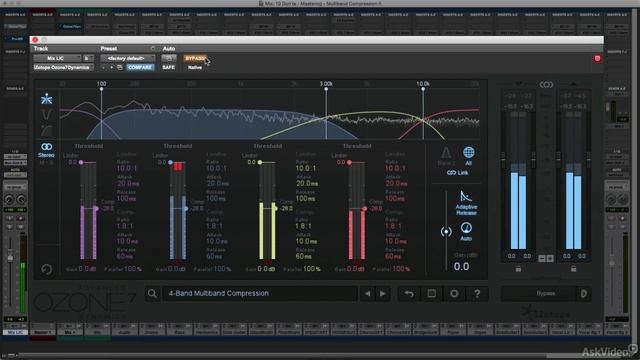This screenshot has height=360, width=640.
Task: Click the input/output link icon above meters
Action: (x=546, y=84)
